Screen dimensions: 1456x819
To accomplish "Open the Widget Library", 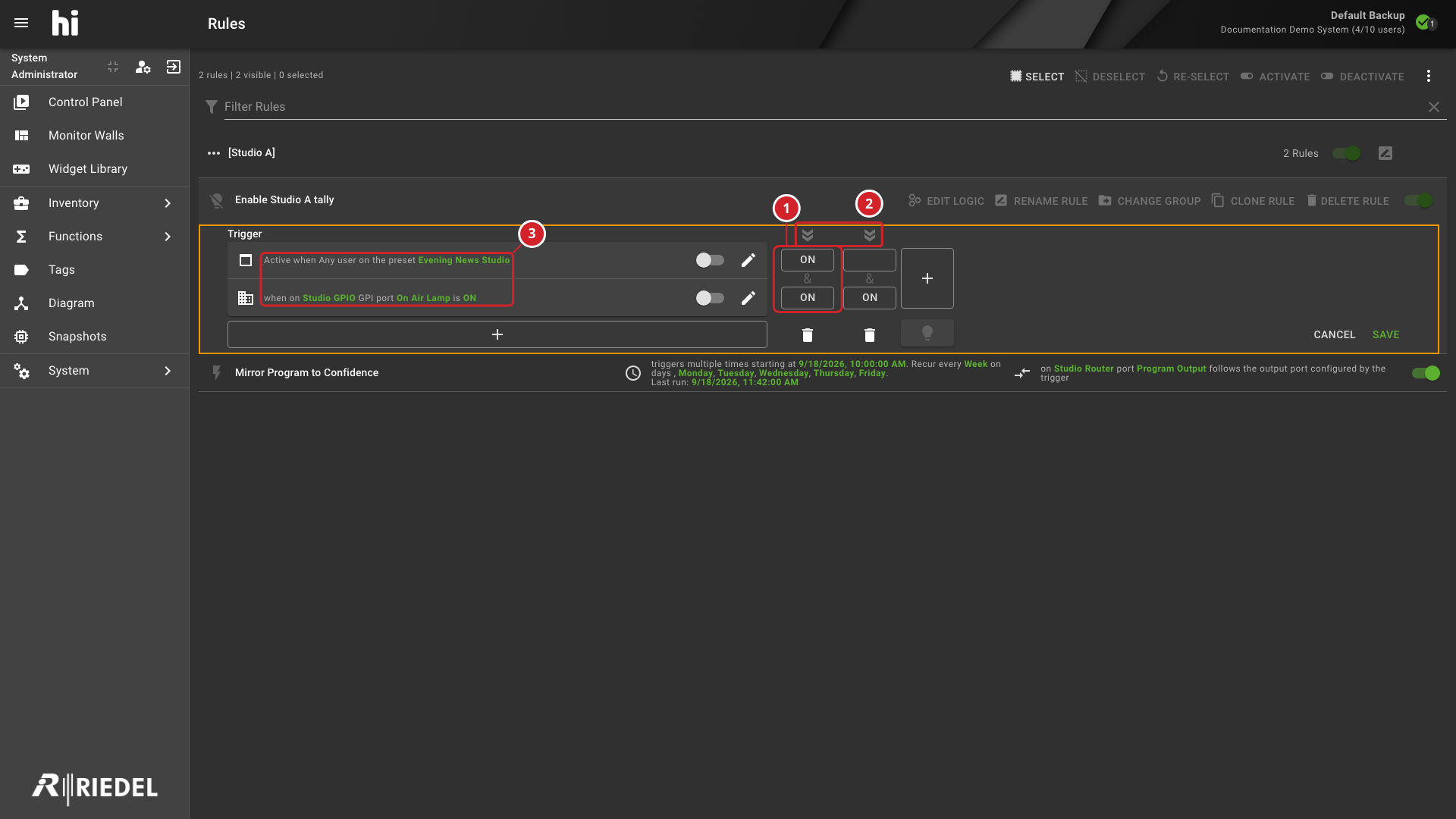I will pyautogui.click(x=94, y=169).
